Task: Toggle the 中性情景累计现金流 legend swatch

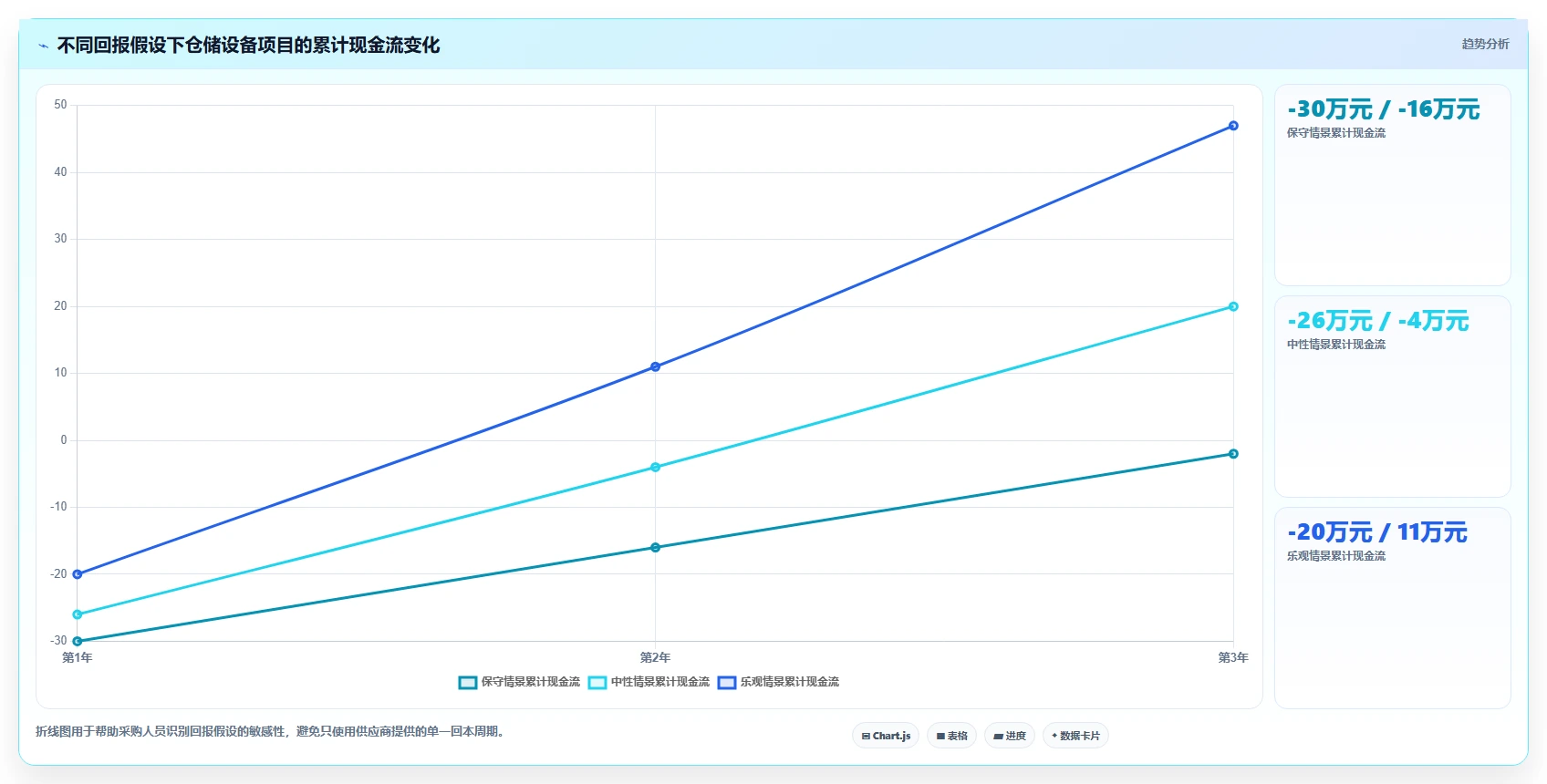Action: (597, 682)
